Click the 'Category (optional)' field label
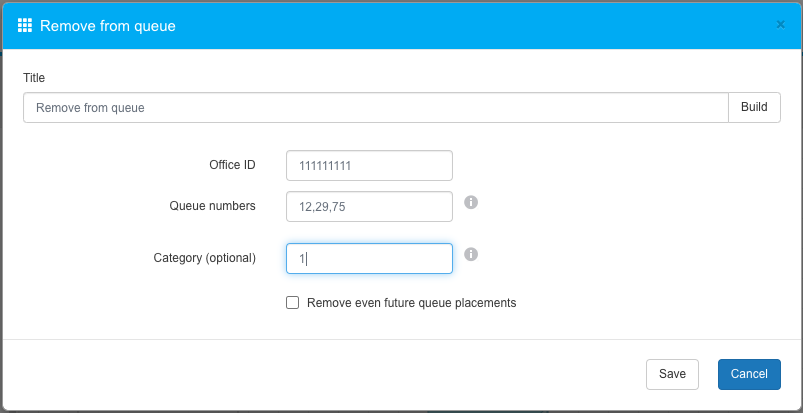The width and height of the screenshot is (803, 413). point(204,258)
